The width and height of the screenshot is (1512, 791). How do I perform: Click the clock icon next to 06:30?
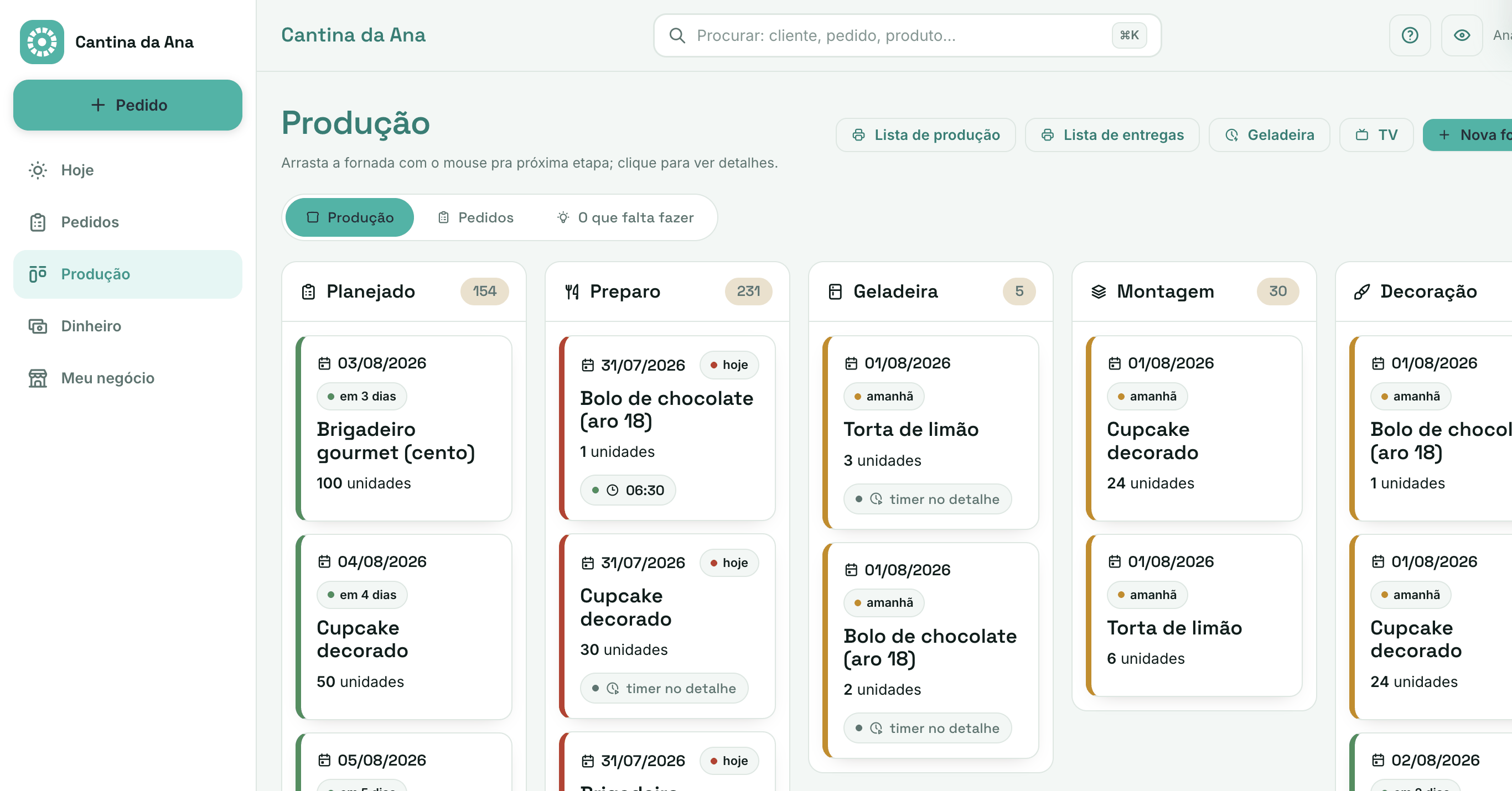point(612,490)
